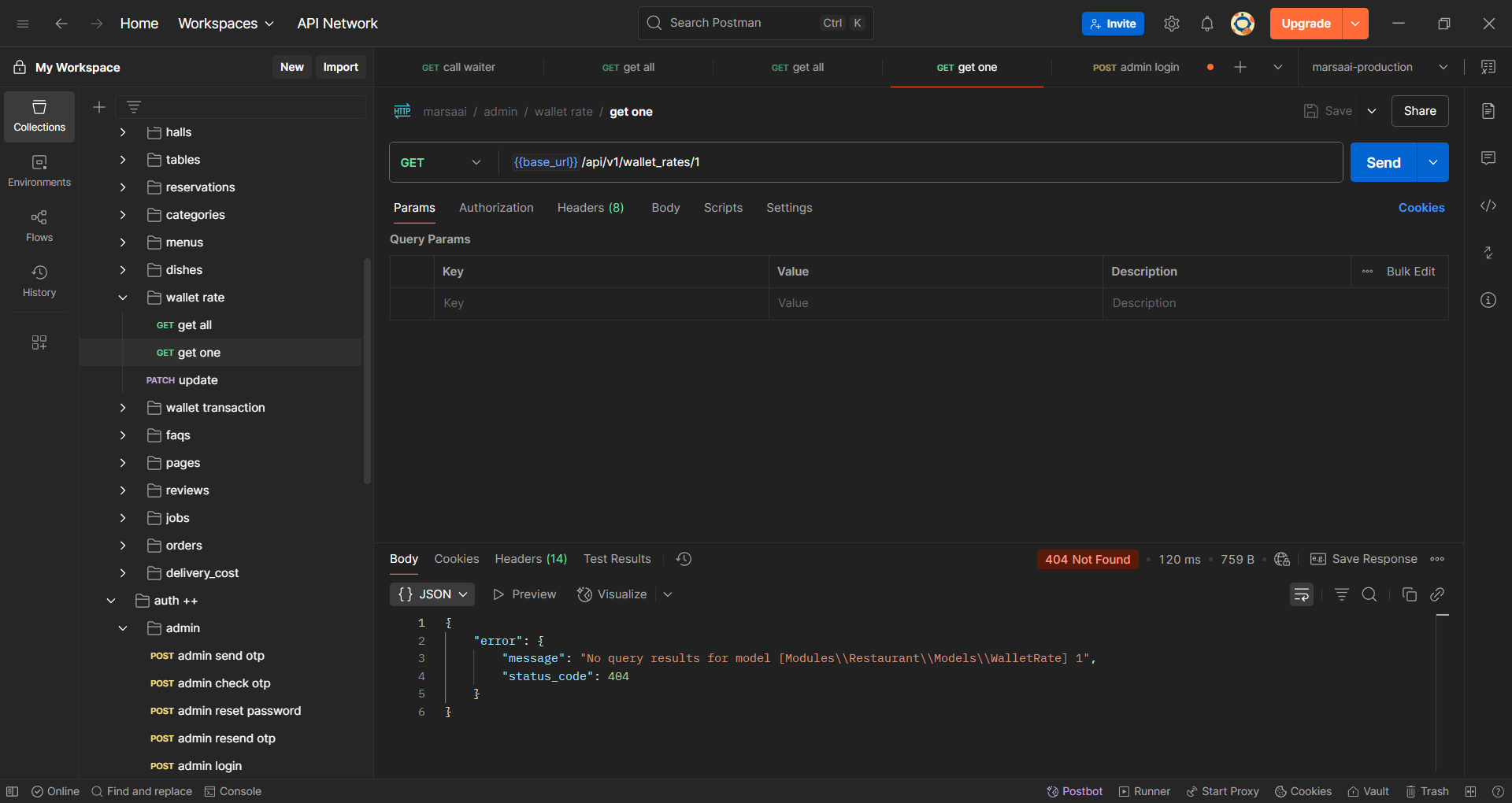Open the environment quick look icon

pyautogui.click(x=1488, y=67)
